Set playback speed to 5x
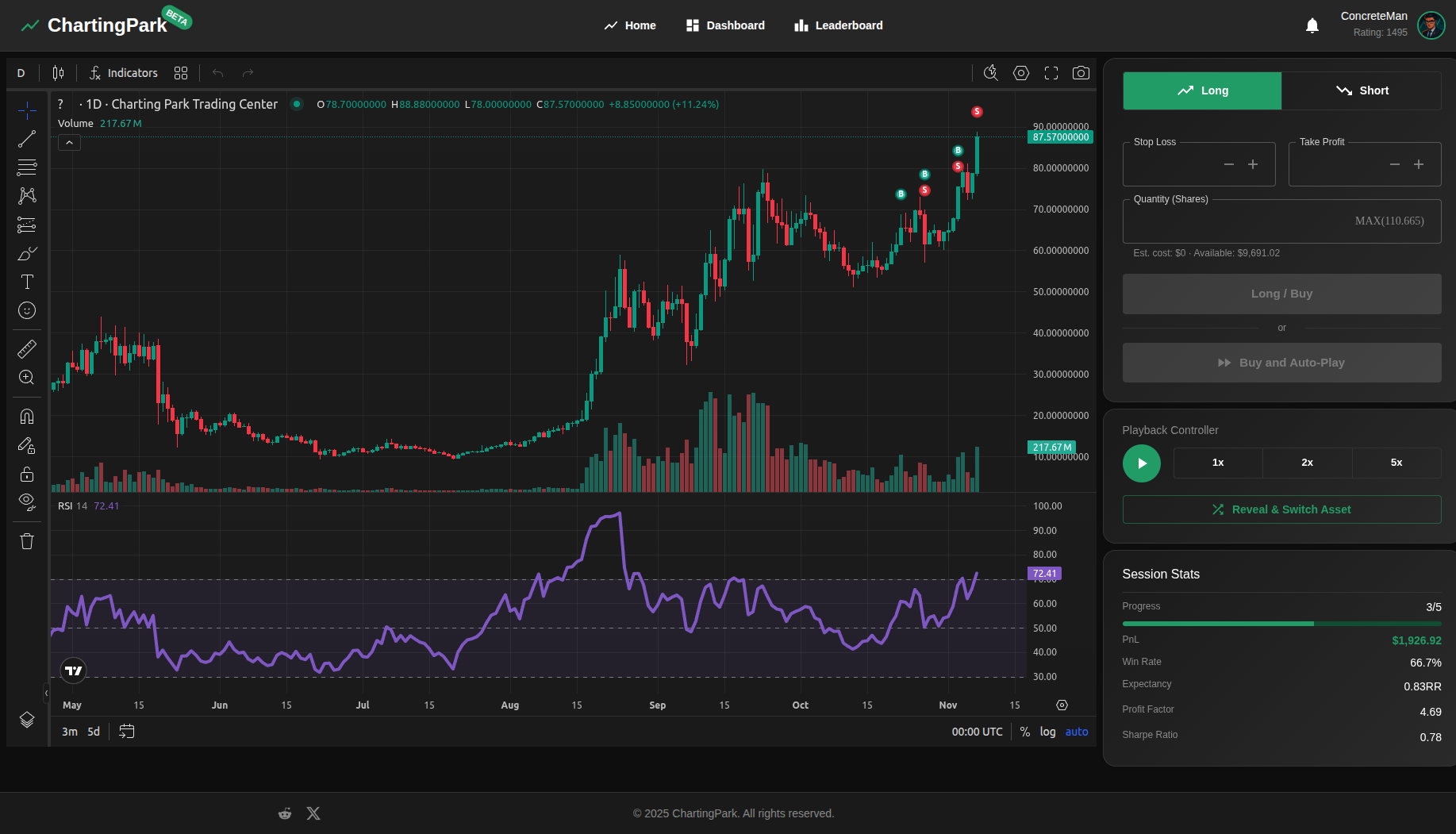Image resolution: width=1456 pixels, height=834 pixels. pyautogui.click(x=1396, y=463)
